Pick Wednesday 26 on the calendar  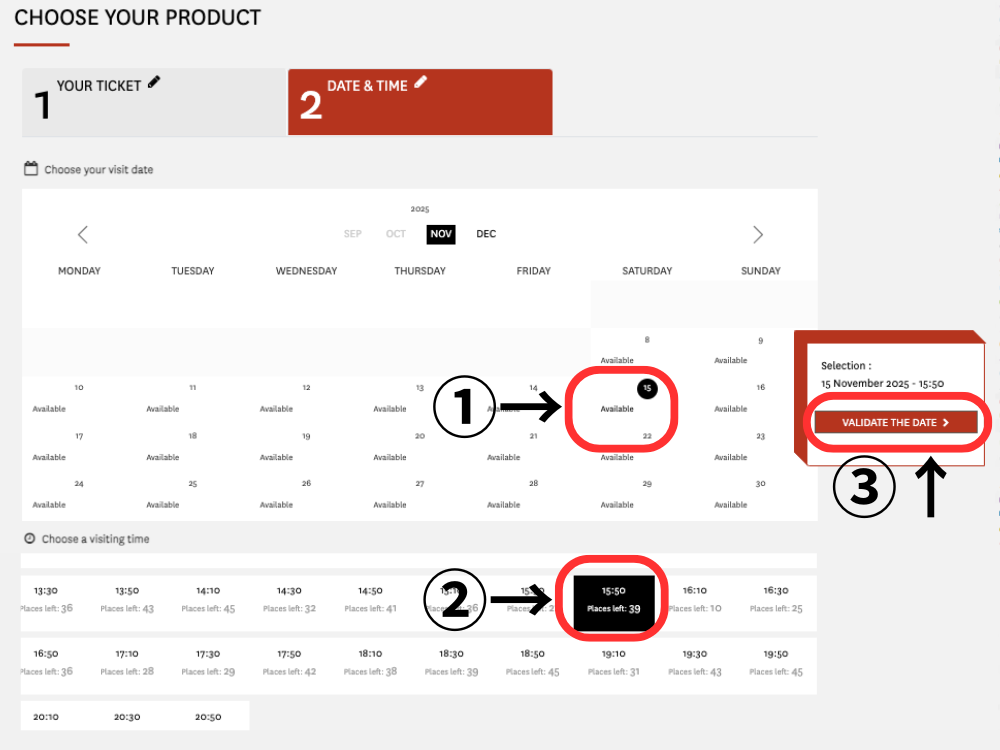pos(305,493)
